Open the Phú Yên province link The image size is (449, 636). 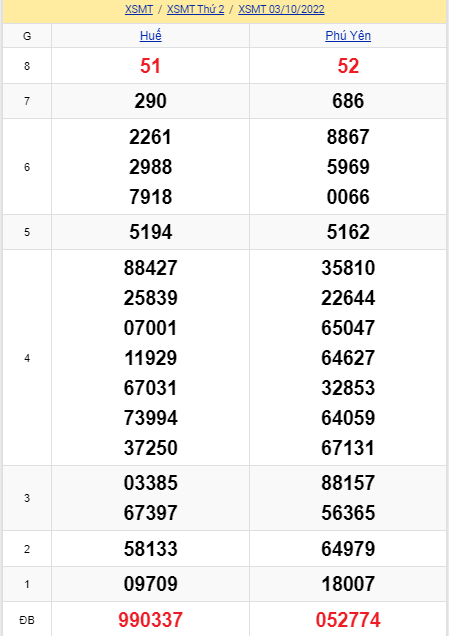[x=348, y=36]
